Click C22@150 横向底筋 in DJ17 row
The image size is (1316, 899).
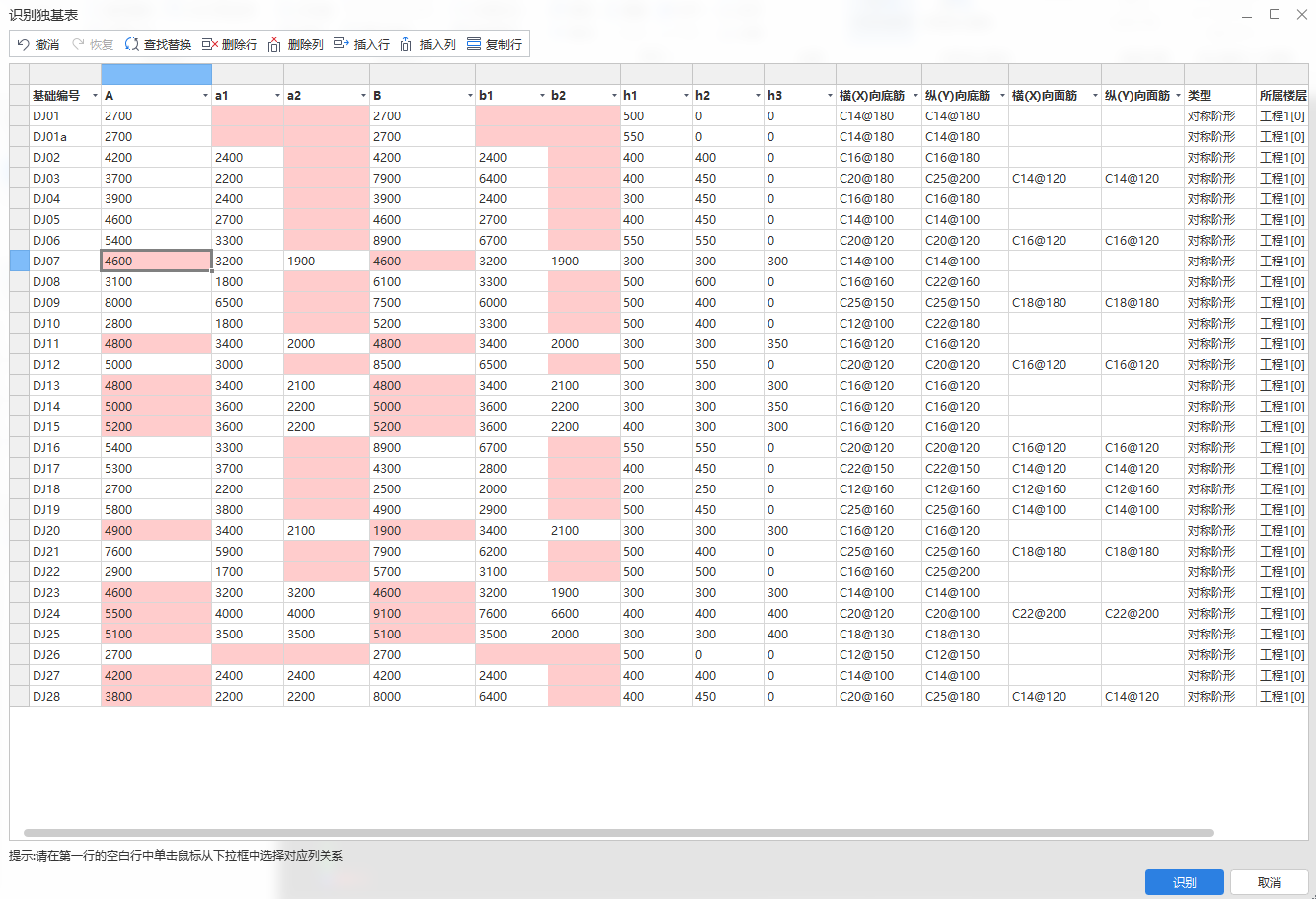pos(879,469)
